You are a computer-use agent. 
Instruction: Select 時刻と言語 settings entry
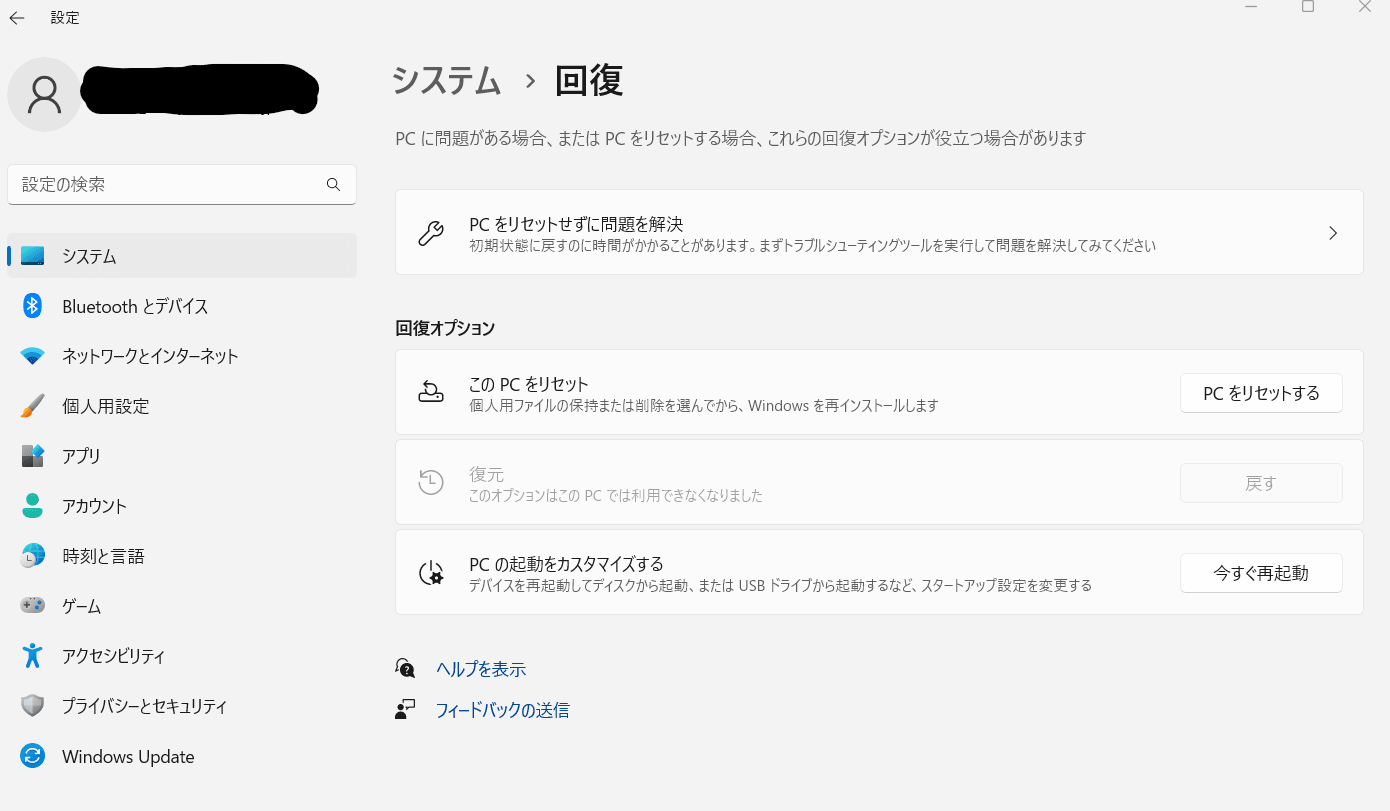(105, 556)
